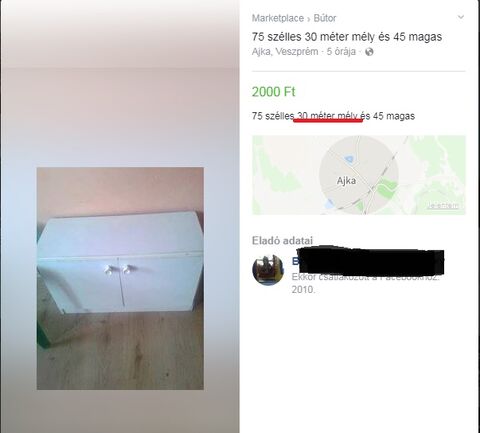Open the seller's round profile picture
Viewport: 480px width, 433px height.
click(x=268, y=270)
